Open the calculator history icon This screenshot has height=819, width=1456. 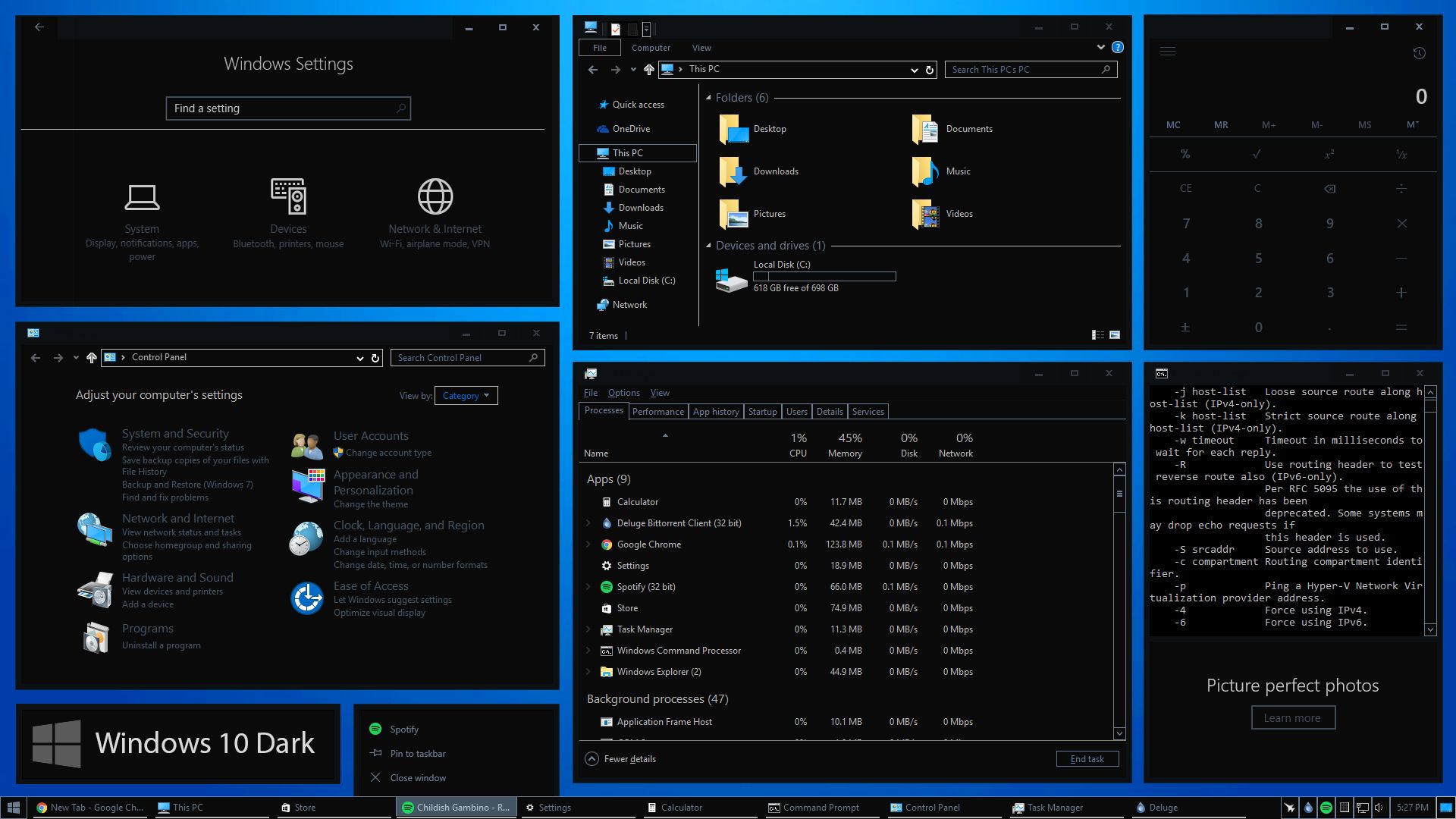pyautogui.click(x=1419, y=53)
